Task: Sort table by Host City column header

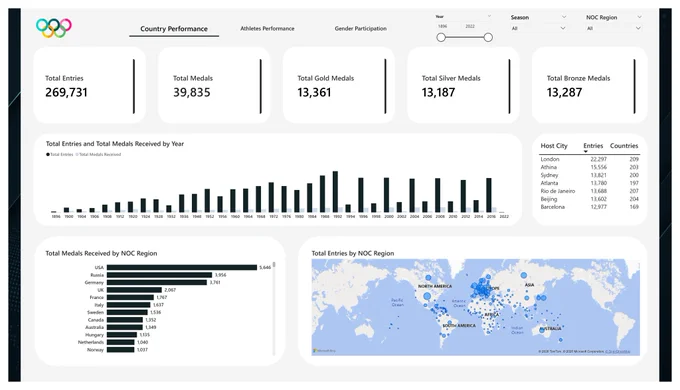Action: [x=554, y=146]
